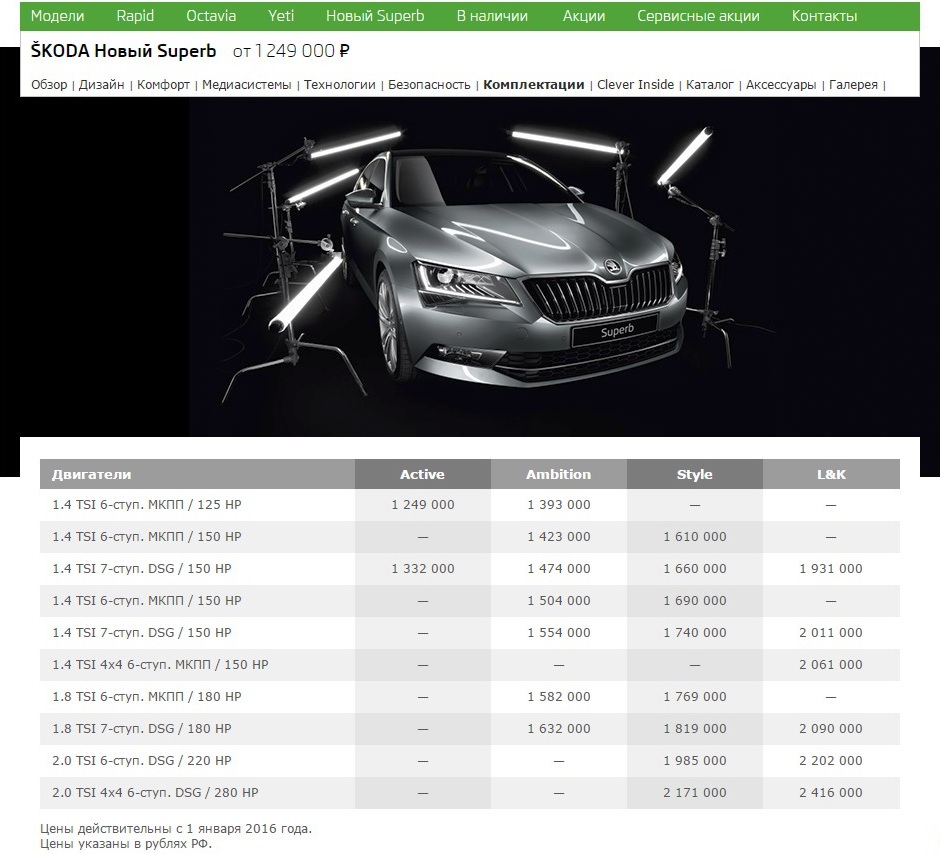This screenshot has height=854, width=940.
Task: Go to the Rapid model page
Action: pyautogui.click(x=135, y=16)
